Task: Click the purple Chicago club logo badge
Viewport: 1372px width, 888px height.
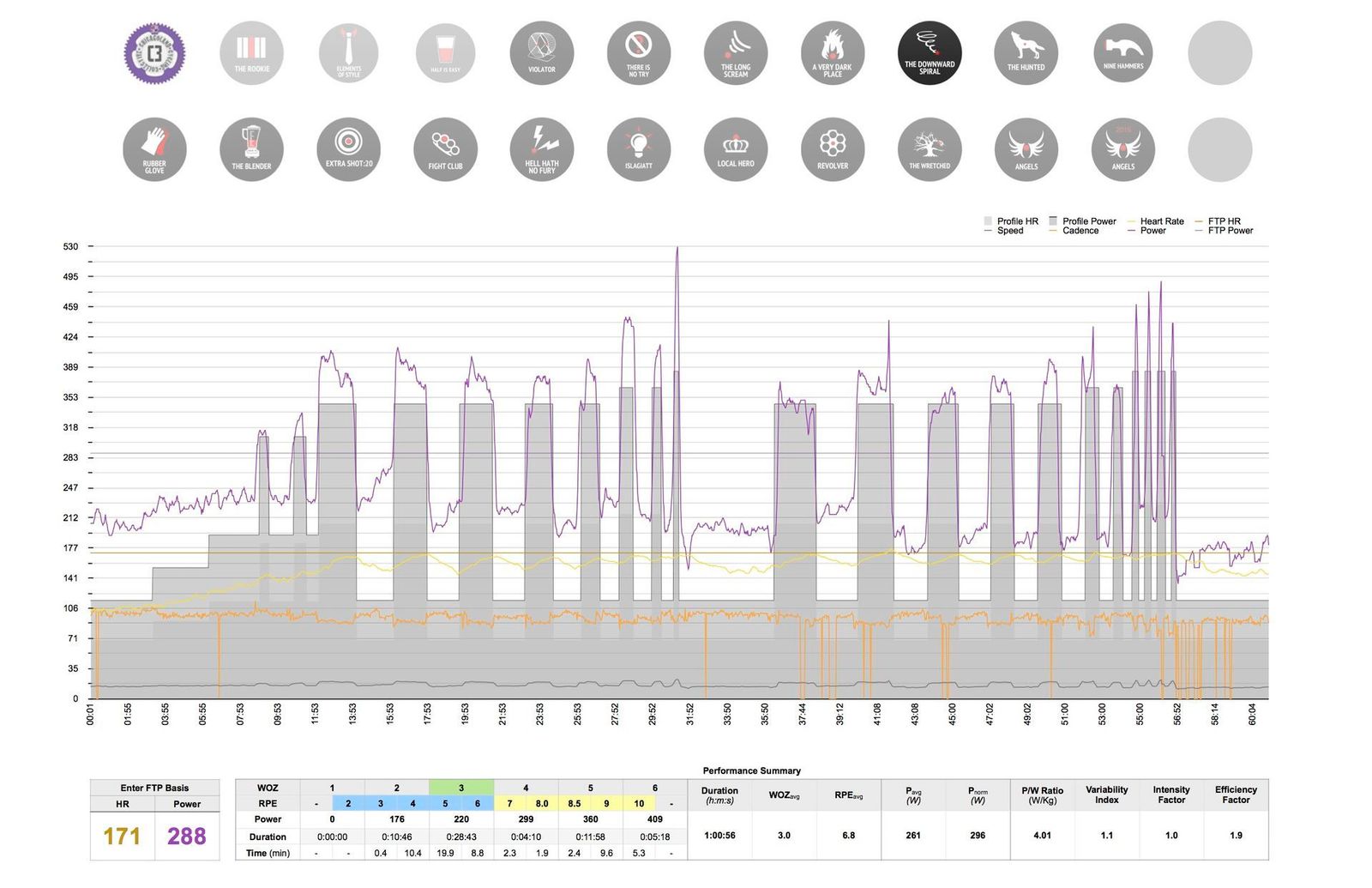Action: click(x=154, y=53)
